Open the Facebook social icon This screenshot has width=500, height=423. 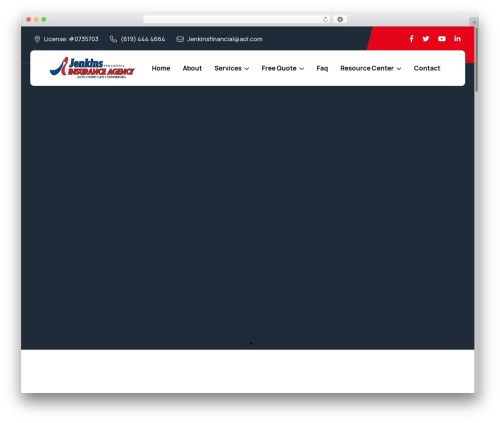coord(412,39)
